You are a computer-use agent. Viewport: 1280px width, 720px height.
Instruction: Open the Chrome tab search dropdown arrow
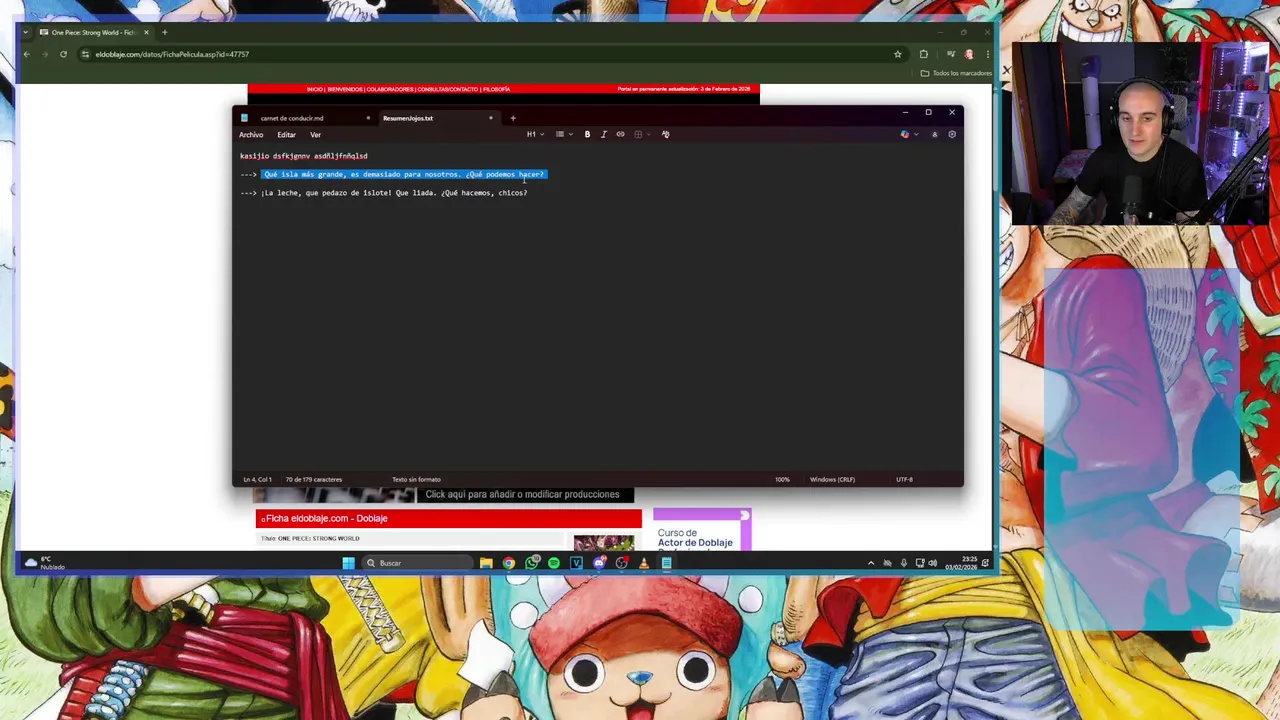click(25, 32)
